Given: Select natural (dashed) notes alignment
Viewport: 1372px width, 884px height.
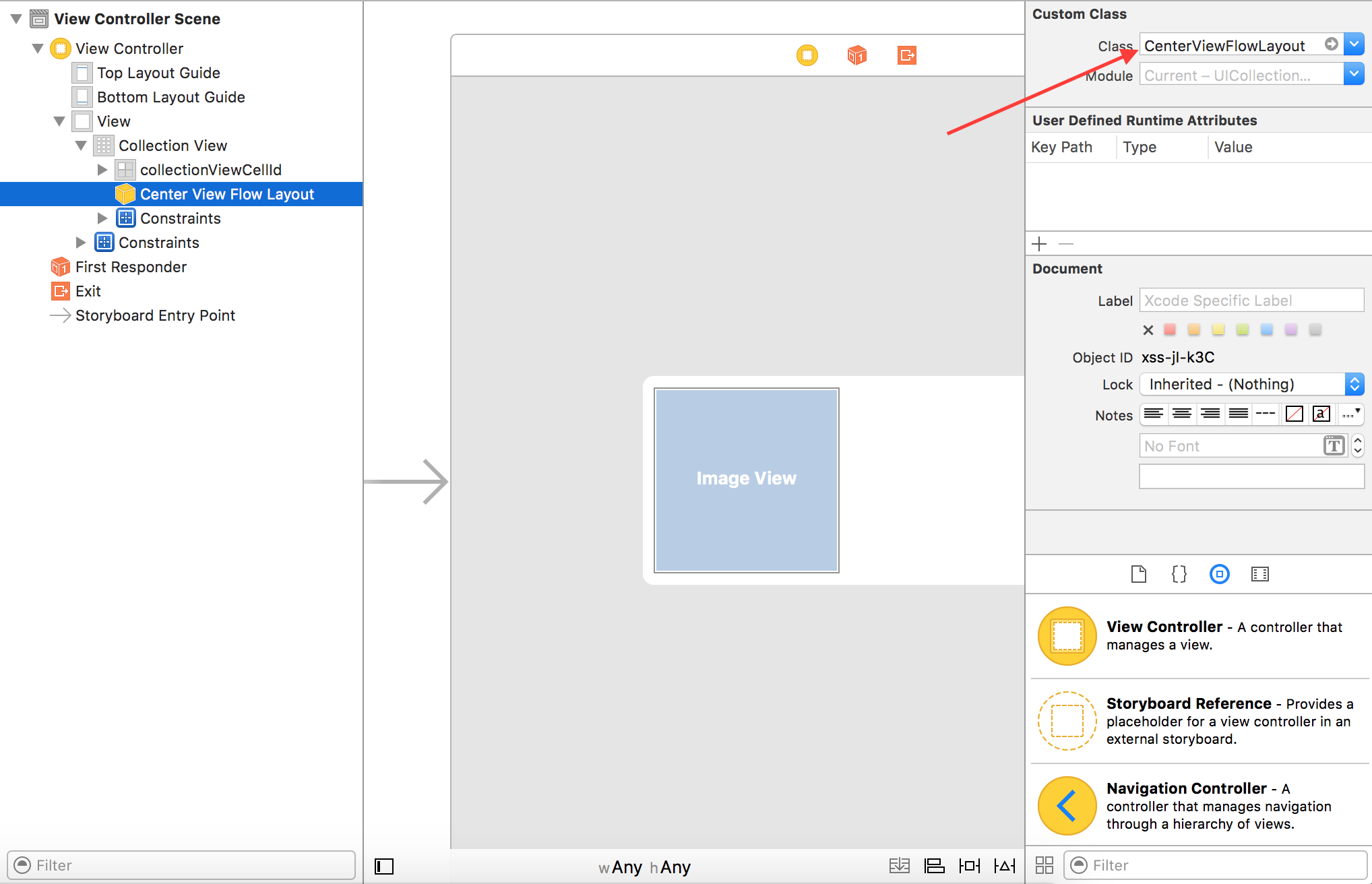Looking at the screenshot, I should click(x=1266, y=414).
